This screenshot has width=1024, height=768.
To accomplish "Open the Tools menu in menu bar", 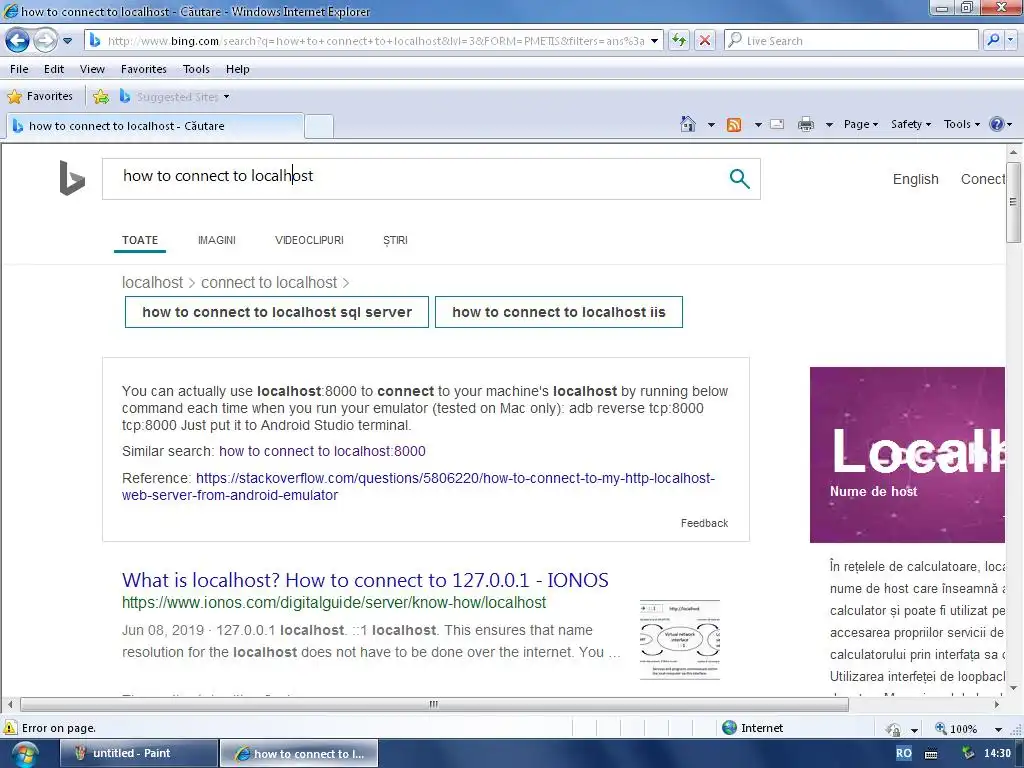I will [196, 69].
